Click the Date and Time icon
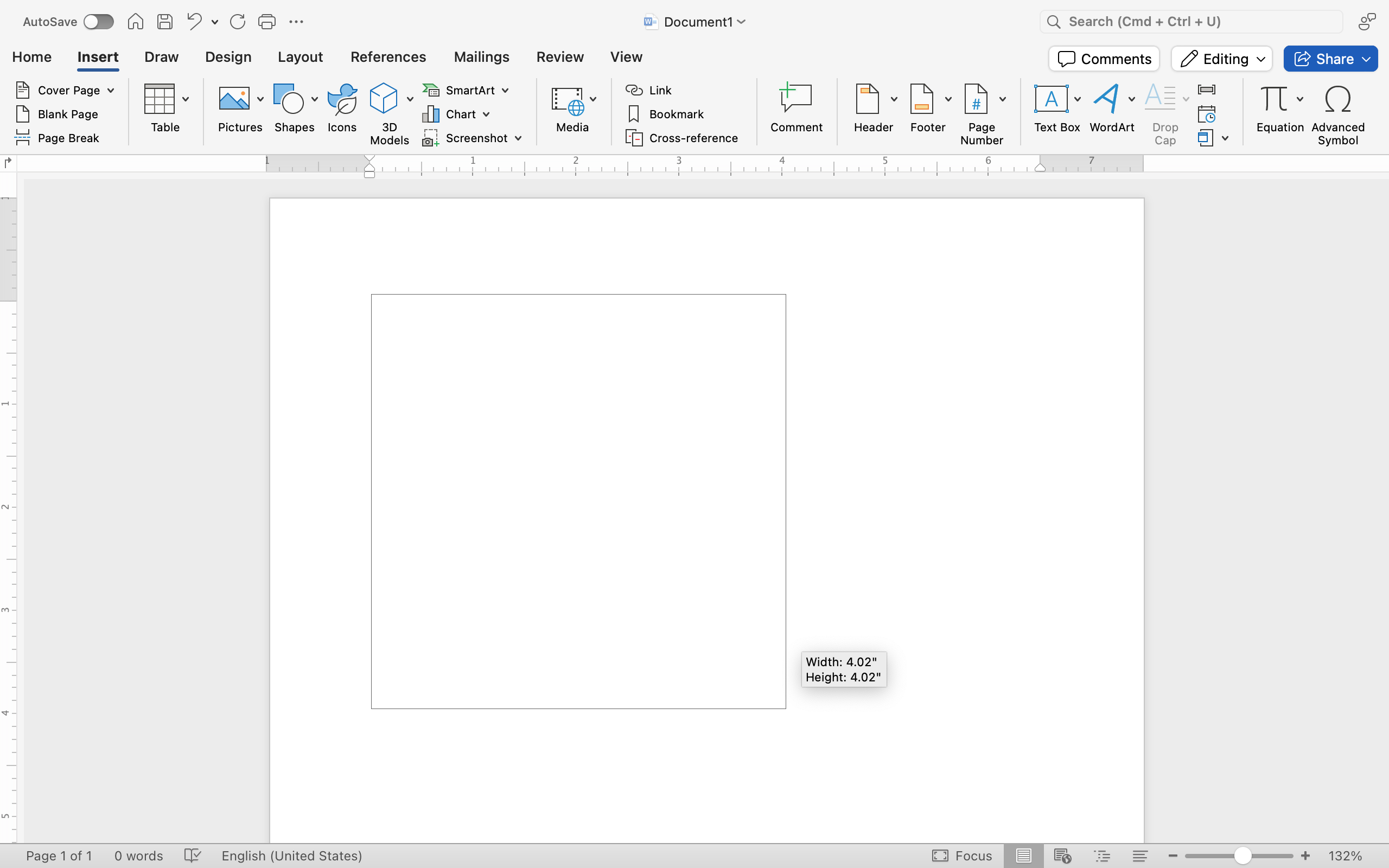Viewport: 1389px width, 868px height. coord(1207,114)
